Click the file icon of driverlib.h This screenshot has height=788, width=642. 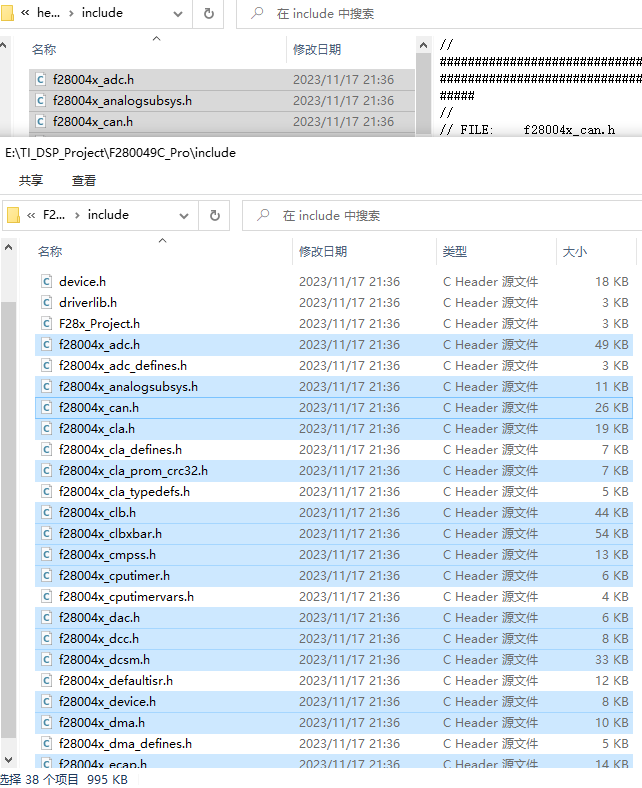click(x=46, y=303)
